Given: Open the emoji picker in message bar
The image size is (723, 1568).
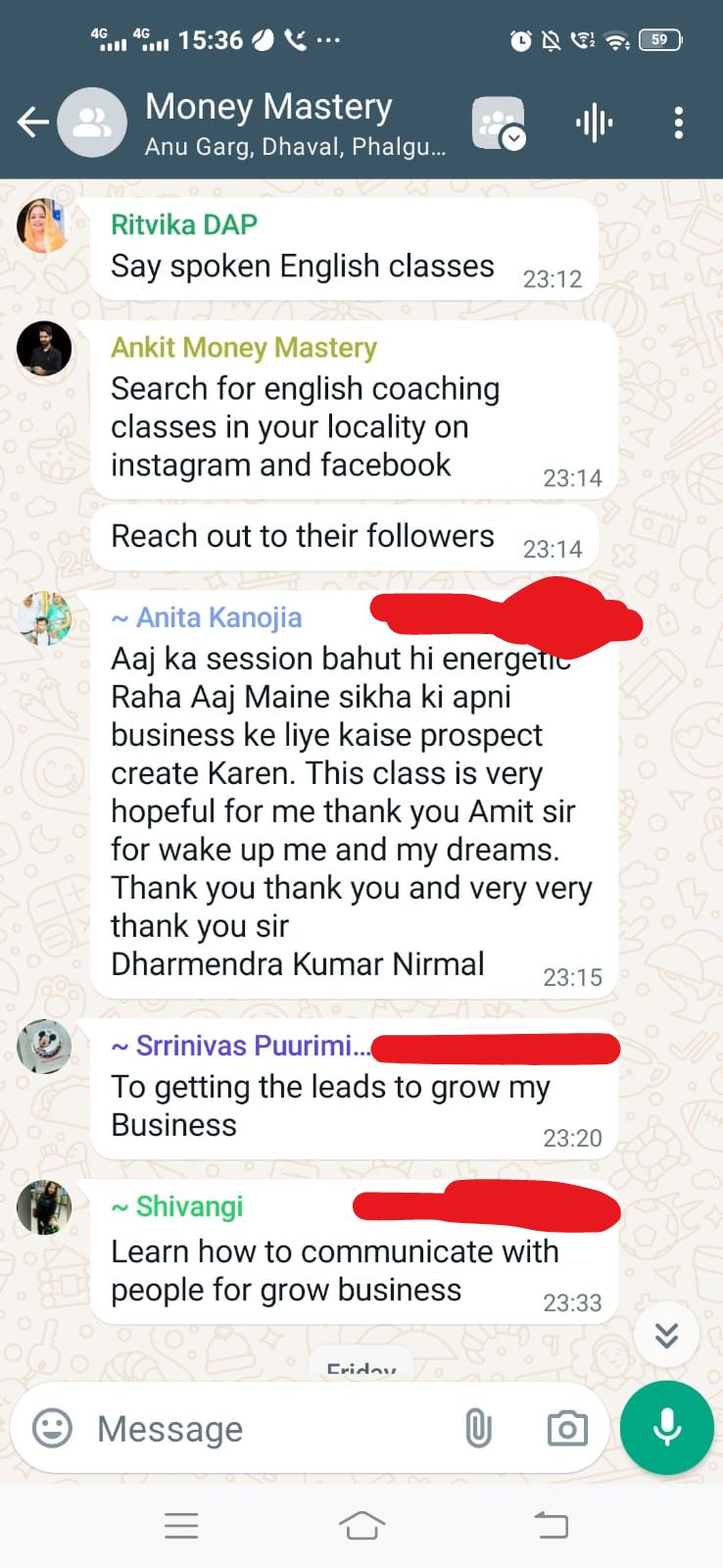Looking at the screenshot, I should click(53, 1428).
